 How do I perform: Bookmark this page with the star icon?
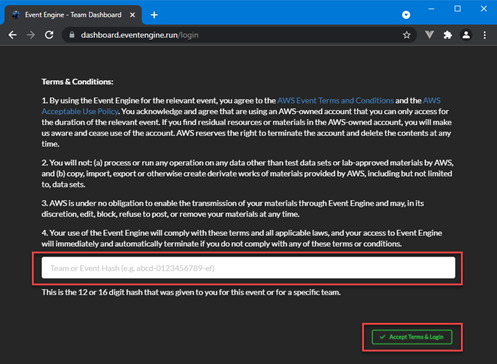pos(406,35)
